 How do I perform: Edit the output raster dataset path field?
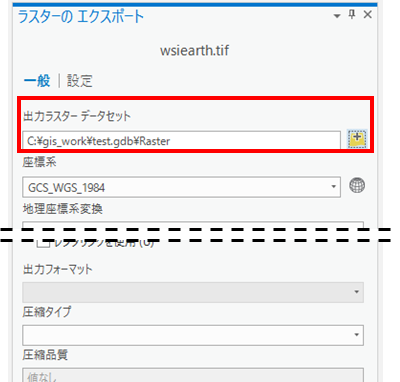point(181,140)
